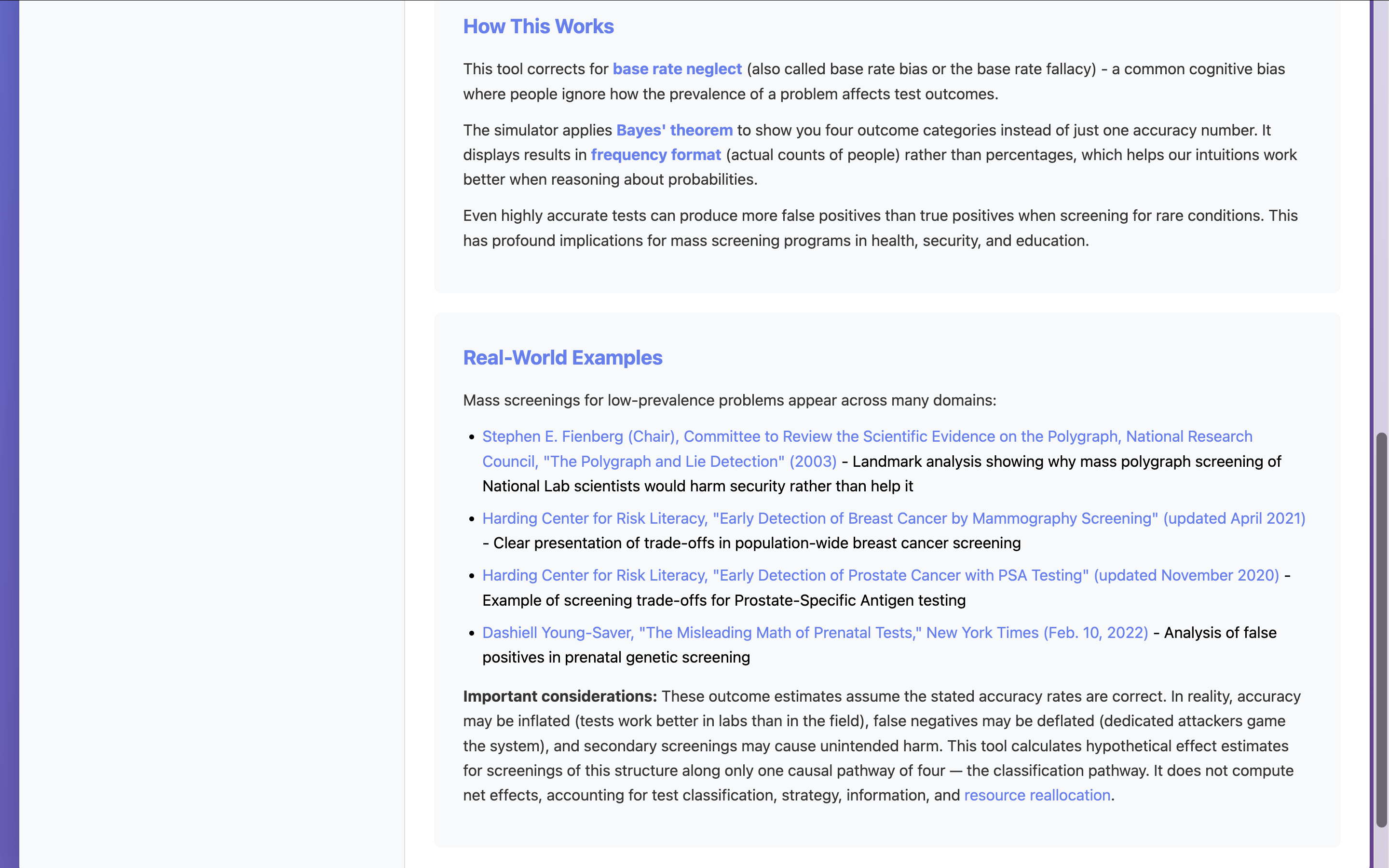The width and height of the screenshot is (1389, 868).
Task: Open the base rate neglect link
Action: [x=677, y=69]
